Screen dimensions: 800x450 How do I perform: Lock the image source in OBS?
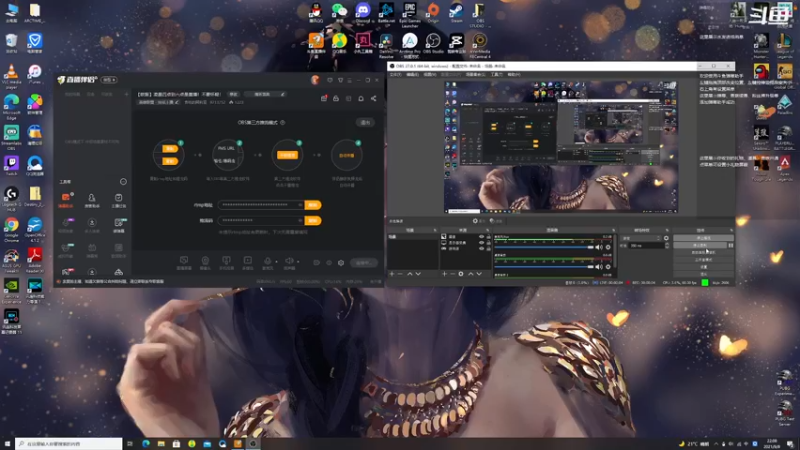(489, 237)
